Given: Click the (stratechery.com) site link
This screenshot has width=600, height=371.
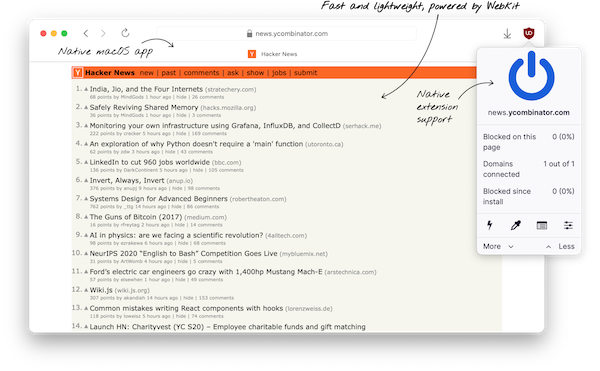Looking at the screenshot, I should tap(231, 89).
